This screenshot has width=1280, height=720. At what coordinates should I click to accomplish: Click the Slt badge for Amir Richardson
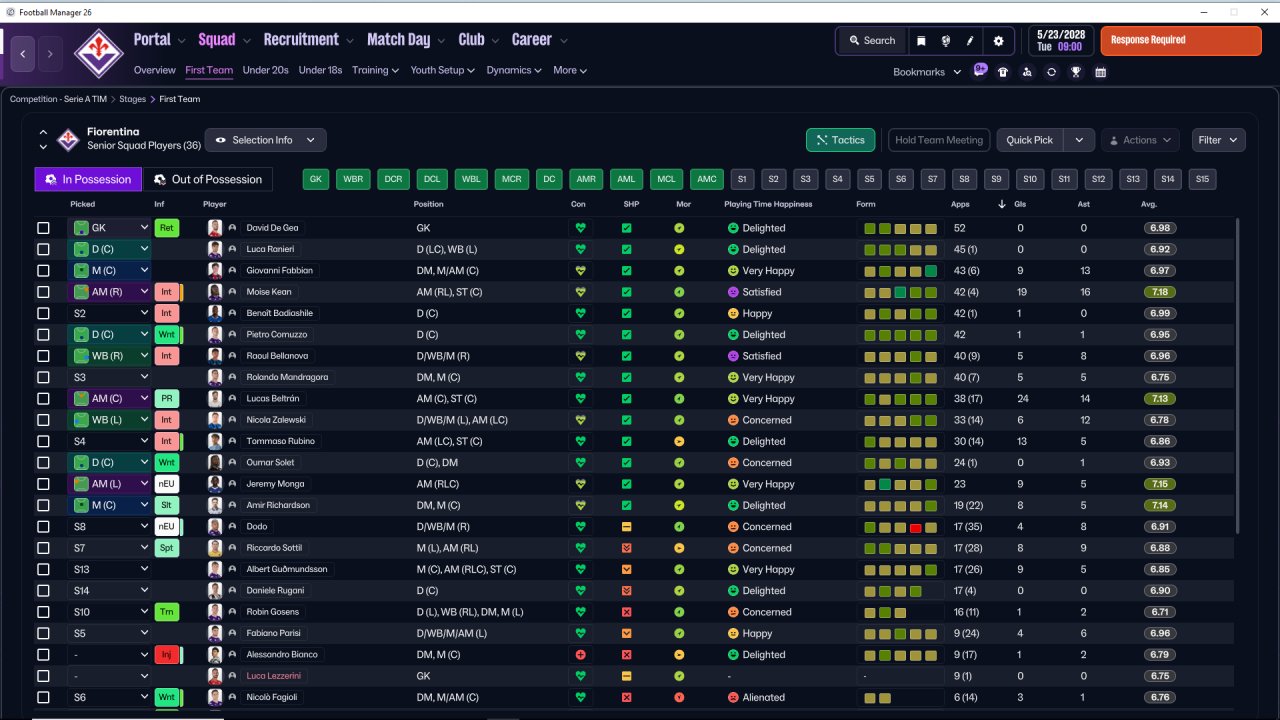point(166,506)
